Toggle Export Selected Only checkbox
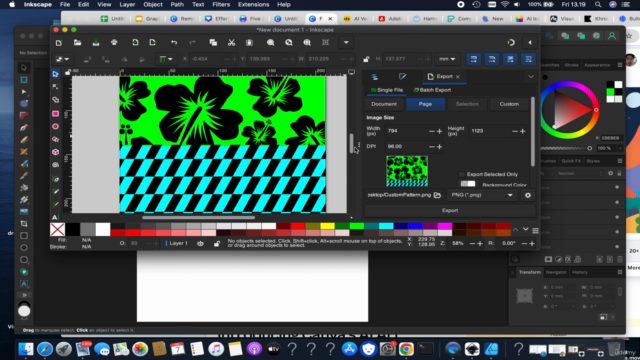 [462, 174]
